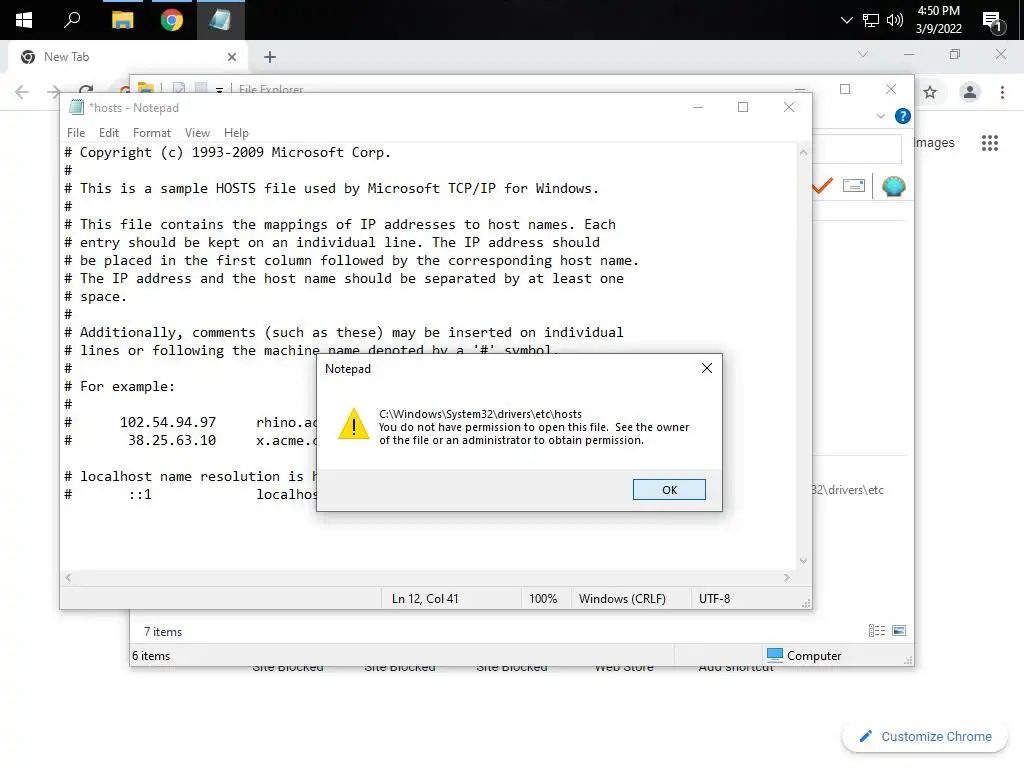Viewport: 1024px width, 768px height.
Task: Click the yellow warning icon in dialog
Action: point(353,424)
